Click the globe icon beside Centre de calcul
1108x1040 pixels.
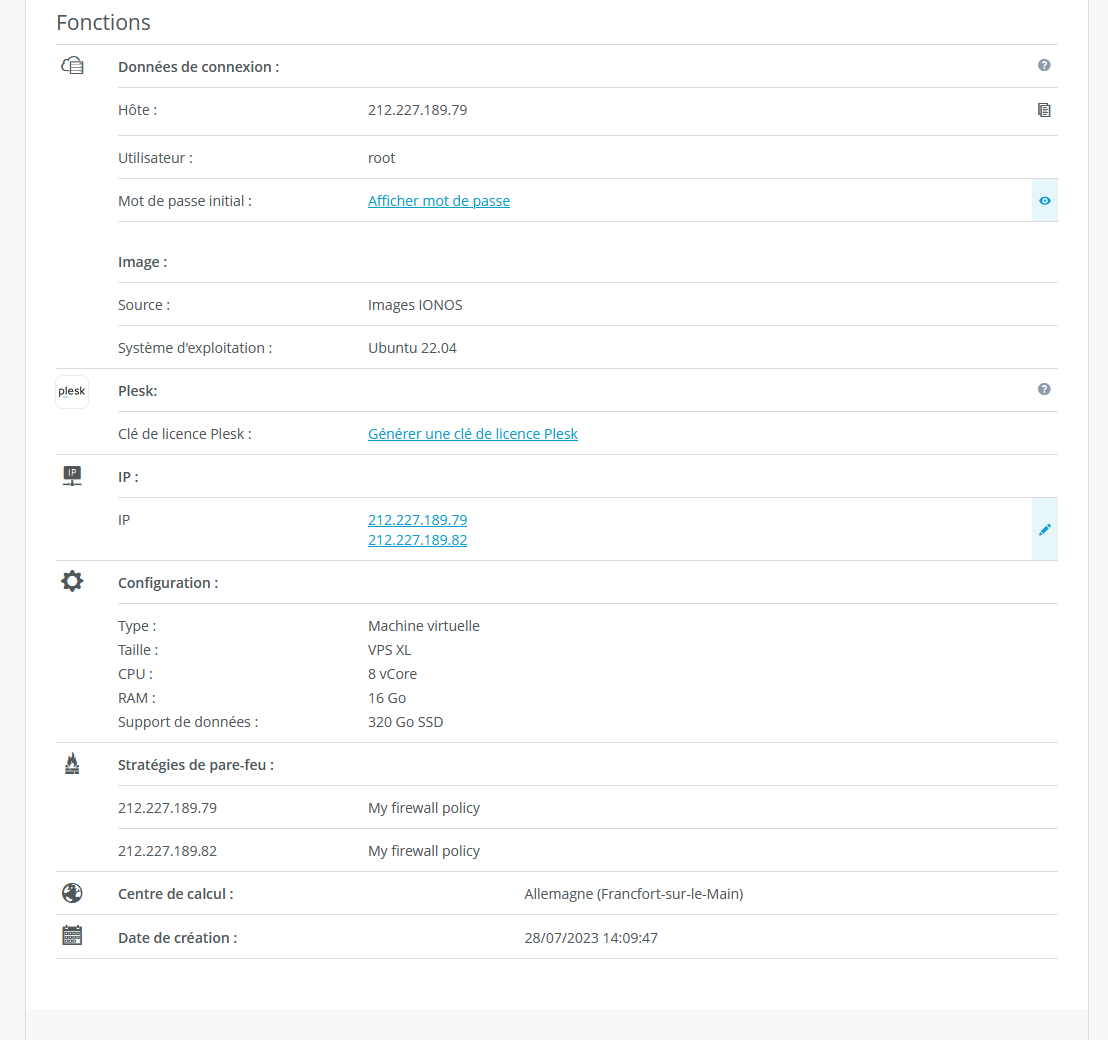(x=72, y=893)
